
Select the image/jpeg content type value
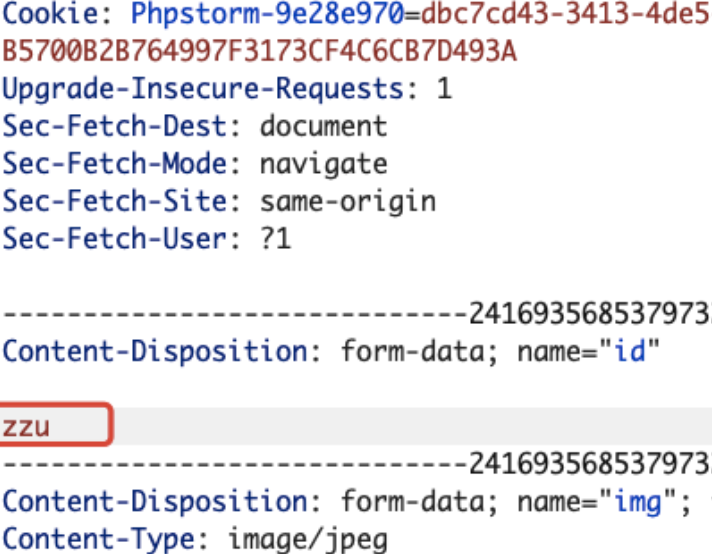307,539
